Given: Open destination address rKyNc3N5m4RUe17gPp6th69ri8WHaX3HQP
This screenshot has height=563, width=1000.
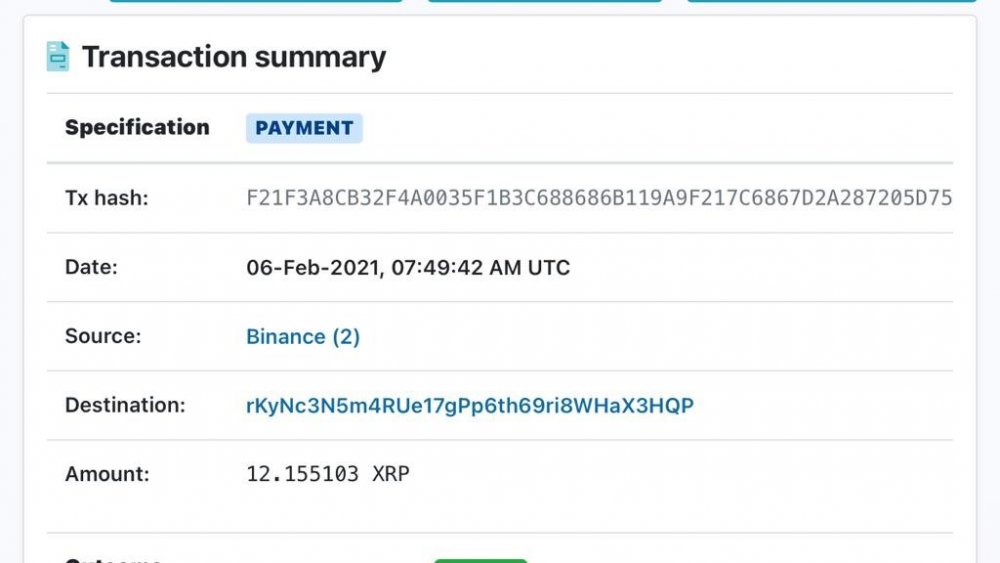Looking at the screenshot, I should tap(469, 406).
